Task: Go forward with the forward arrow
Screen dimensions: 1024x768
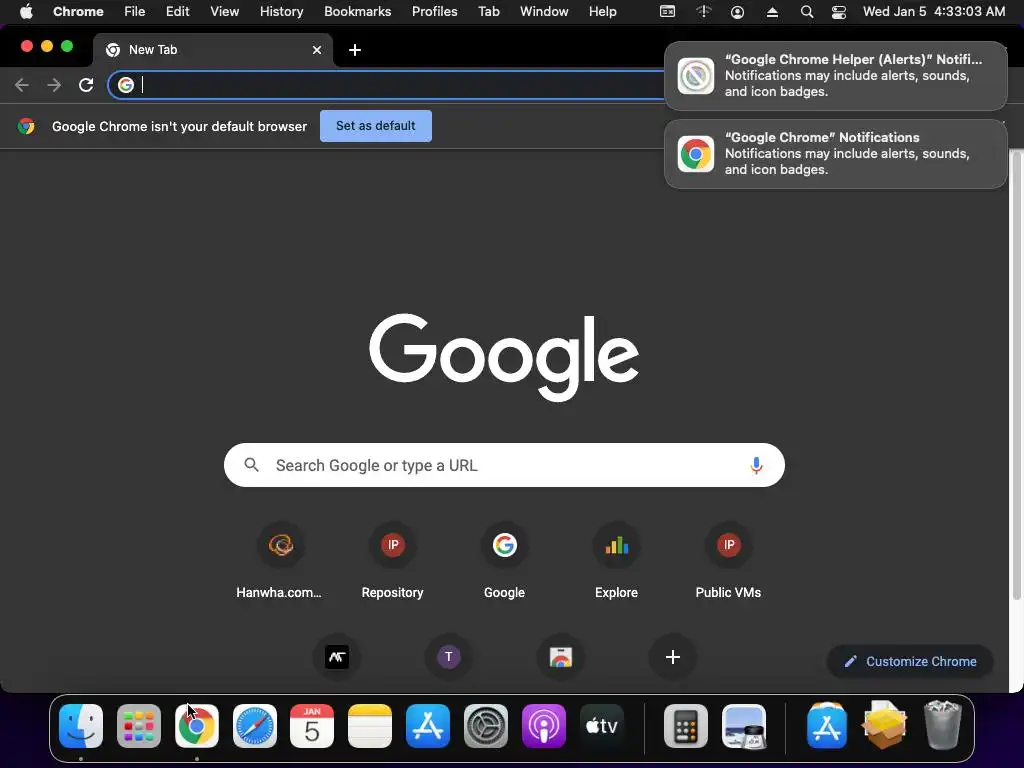Action: (54, 85)
